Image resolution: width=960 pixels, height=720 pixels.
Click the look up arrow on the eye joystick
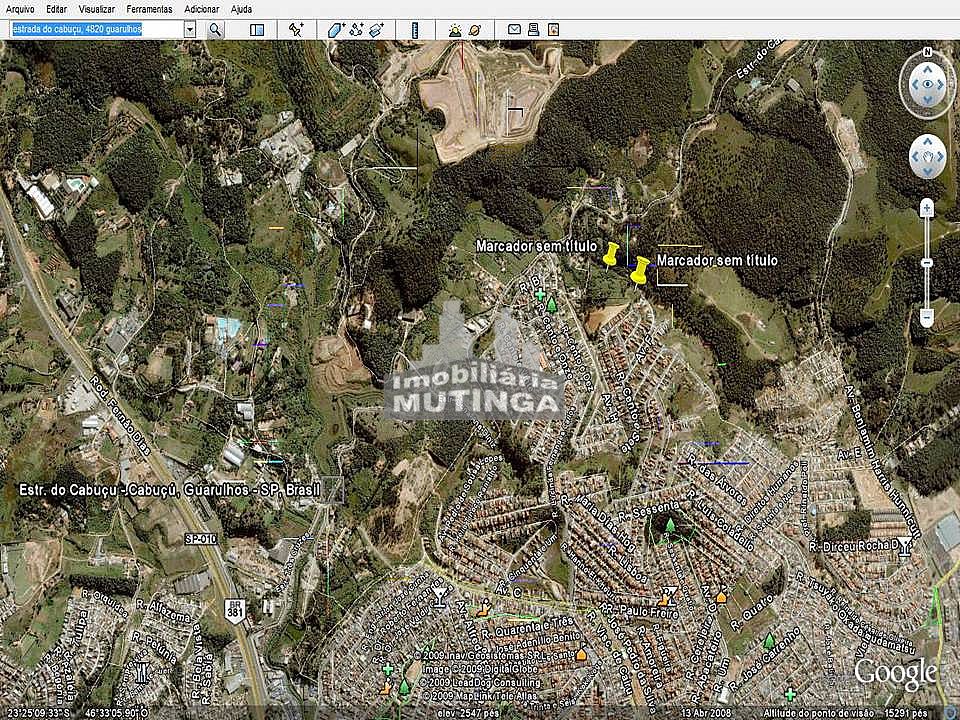point(928,69)
